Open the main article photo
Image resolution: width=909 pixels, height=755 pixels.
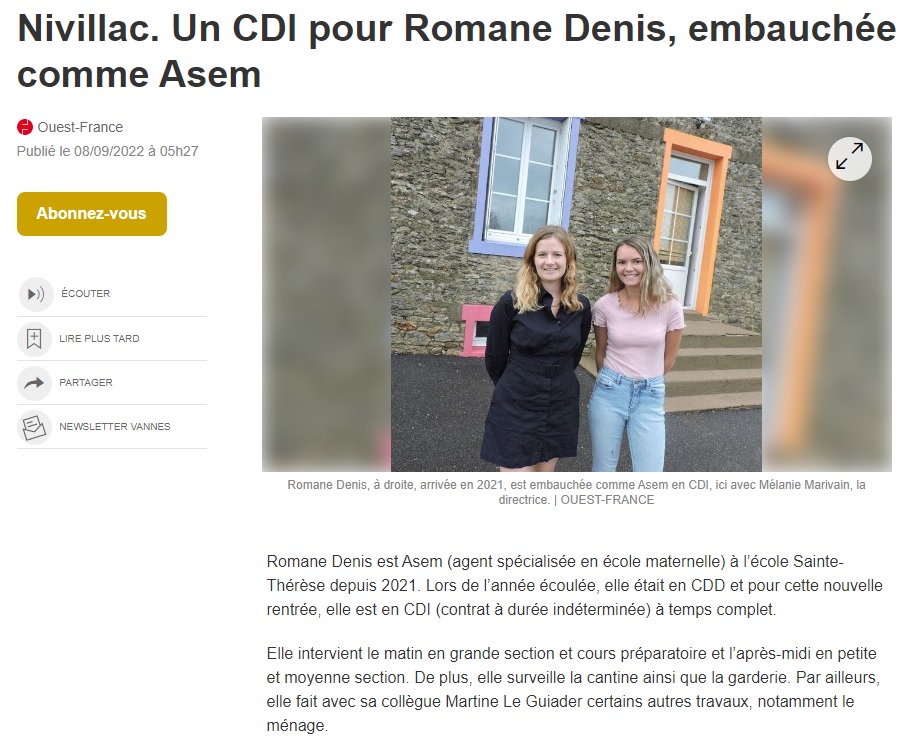point(576,294)
